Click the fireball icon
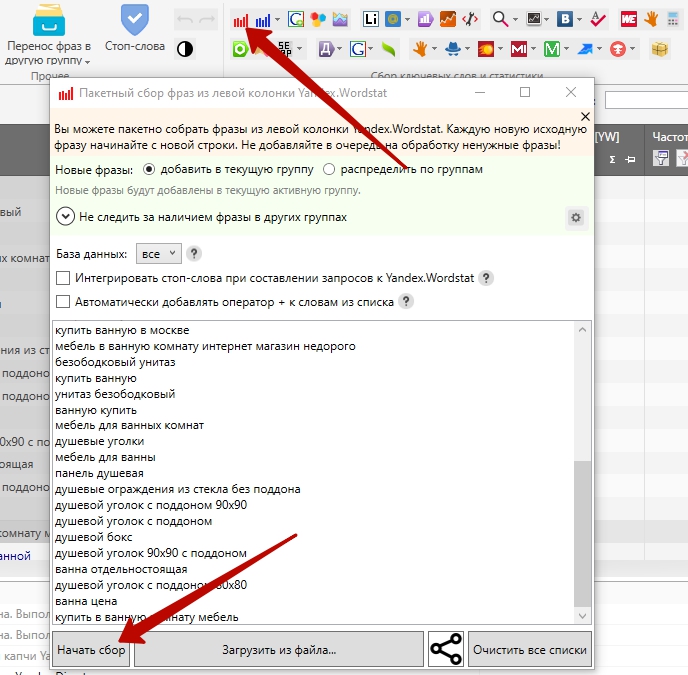The height and width of the screenshot is (675, 688). [486, 49]
